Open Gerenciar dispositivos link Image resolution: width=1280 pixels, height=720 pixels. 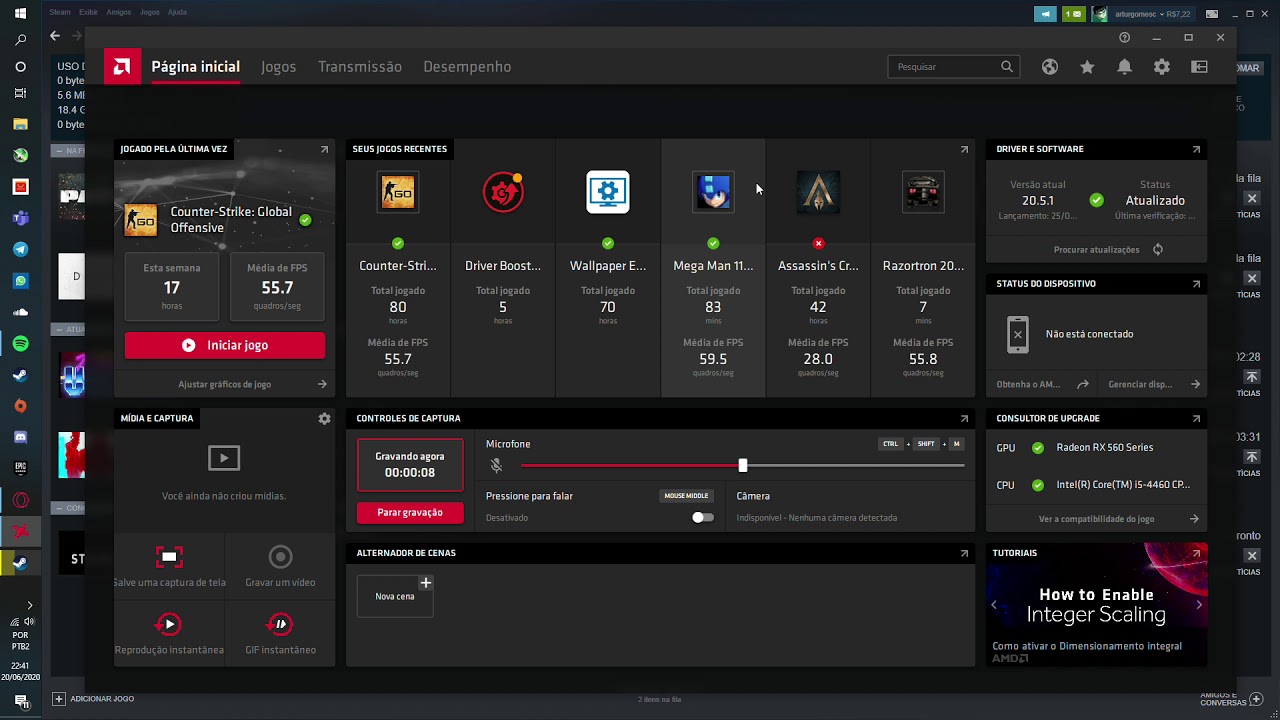1154,384
